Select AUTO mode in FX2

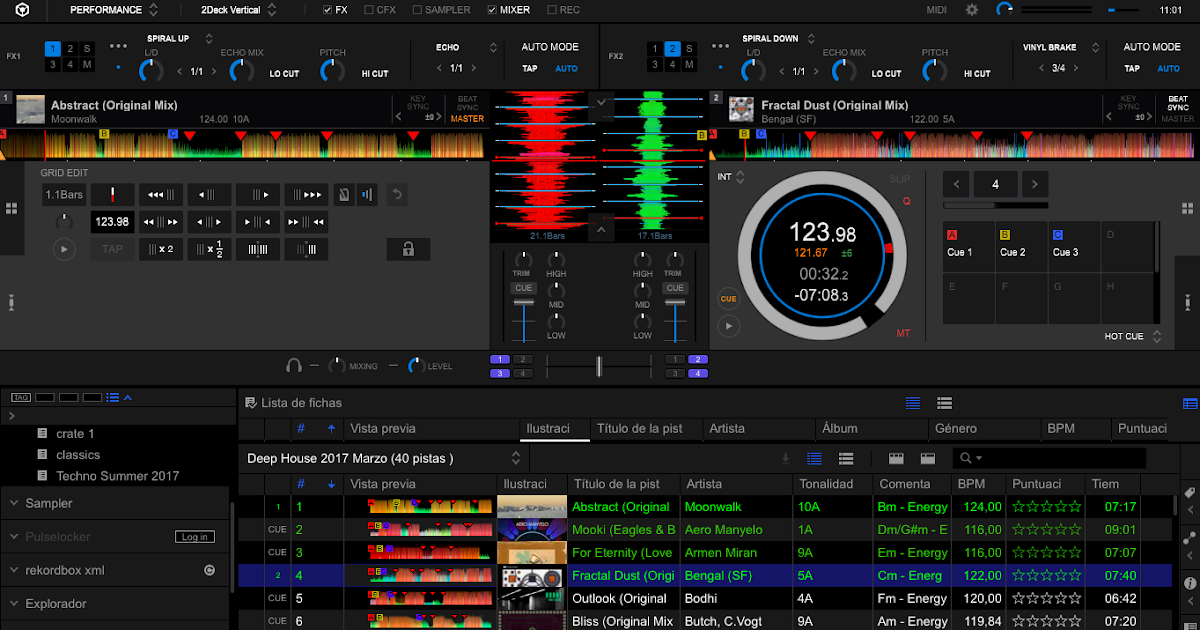tap(1168, 69)
